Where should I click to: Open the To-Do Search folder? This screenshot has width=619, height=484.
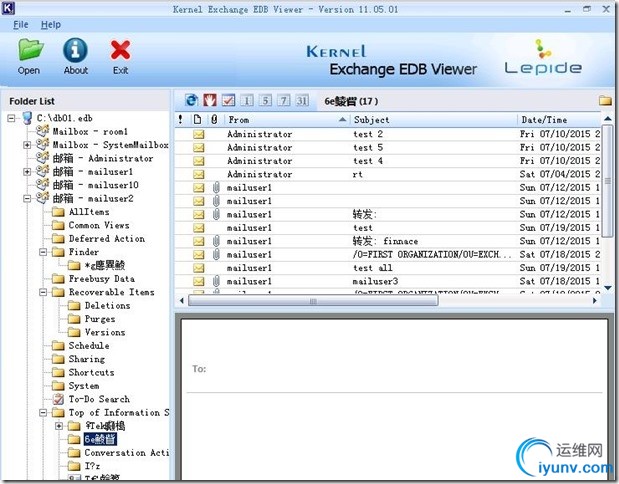point(99,400)
